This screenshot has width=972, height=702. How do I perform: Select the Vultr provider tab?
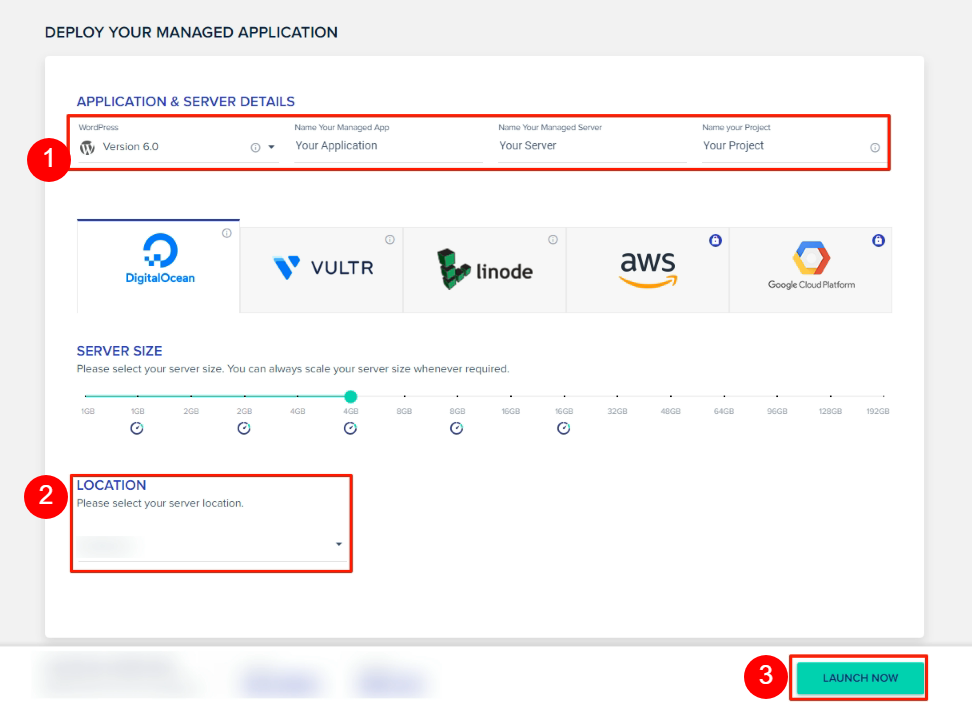[x=321, y=270]
